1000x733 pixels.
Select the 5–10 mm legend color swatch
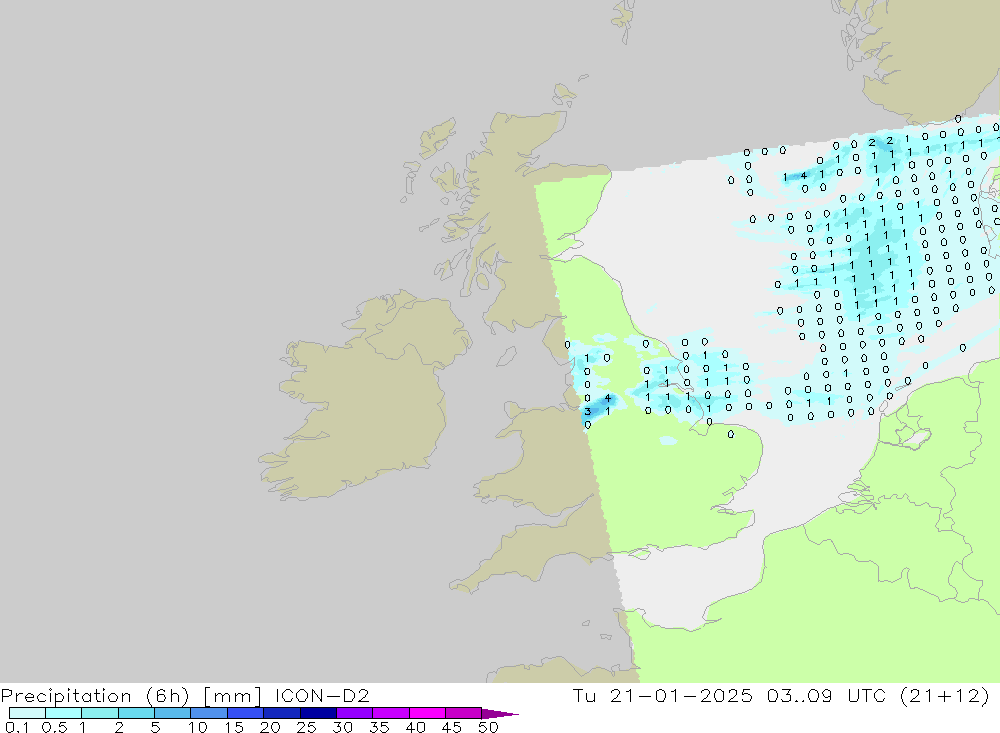click(173, 713)
